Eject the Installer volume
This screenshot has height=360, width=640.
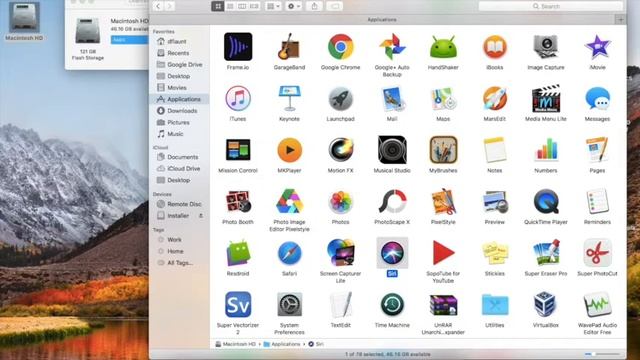(201, 216)
